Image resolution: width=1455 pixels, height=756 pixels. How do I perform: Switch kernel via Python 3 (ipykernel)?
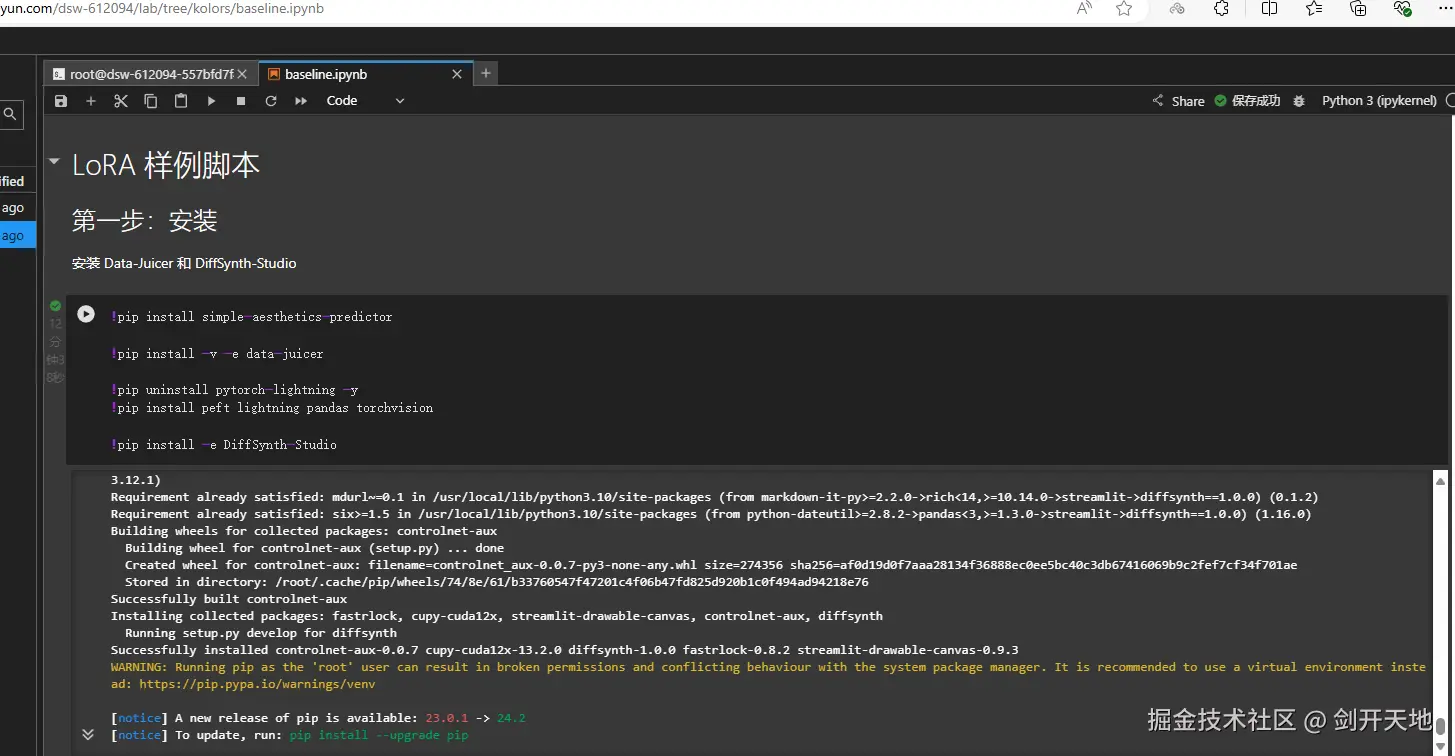(x=1379, y=101)
